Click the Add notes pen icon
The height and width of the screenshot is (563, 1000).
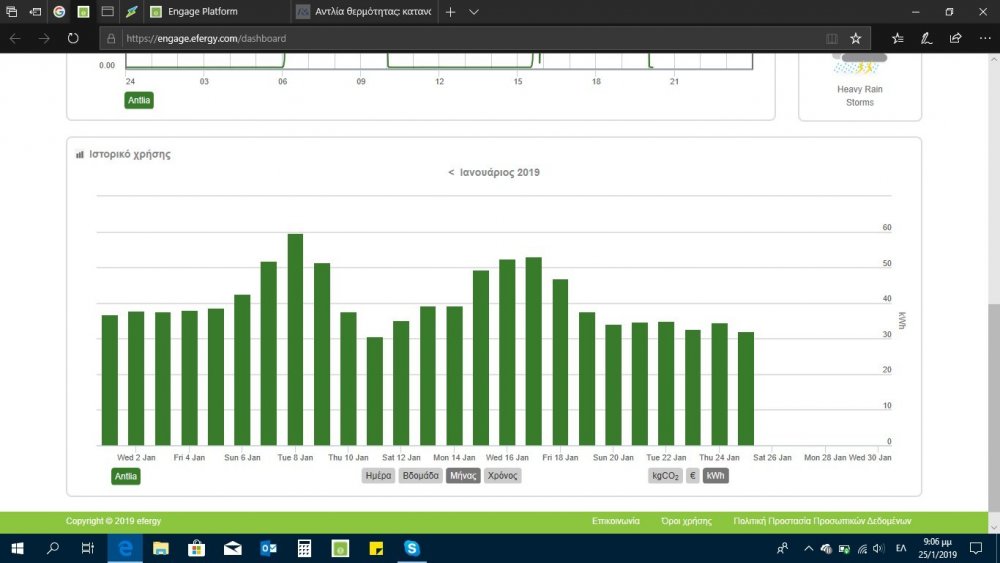click(926, 38)
